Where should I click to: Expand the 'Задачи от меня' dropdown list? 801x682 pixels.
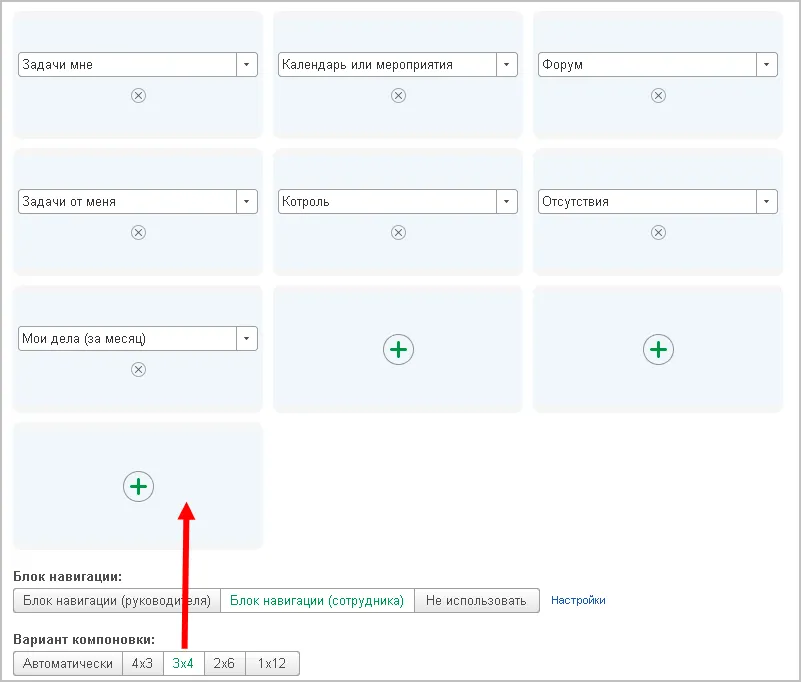(x=247, y=201)
